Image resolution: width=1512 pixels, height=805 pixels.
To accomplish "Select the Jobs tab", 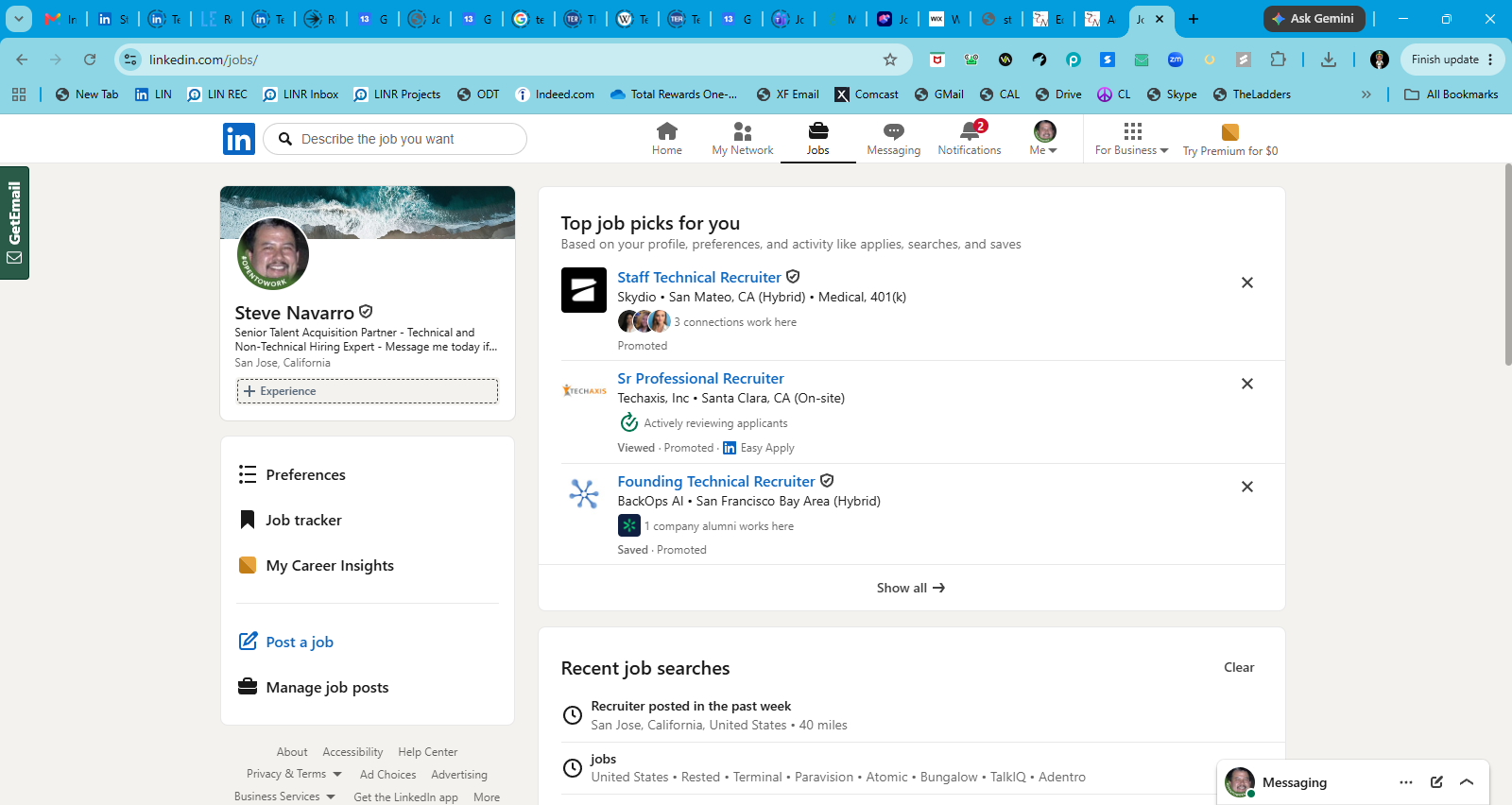I will [818, 139].
